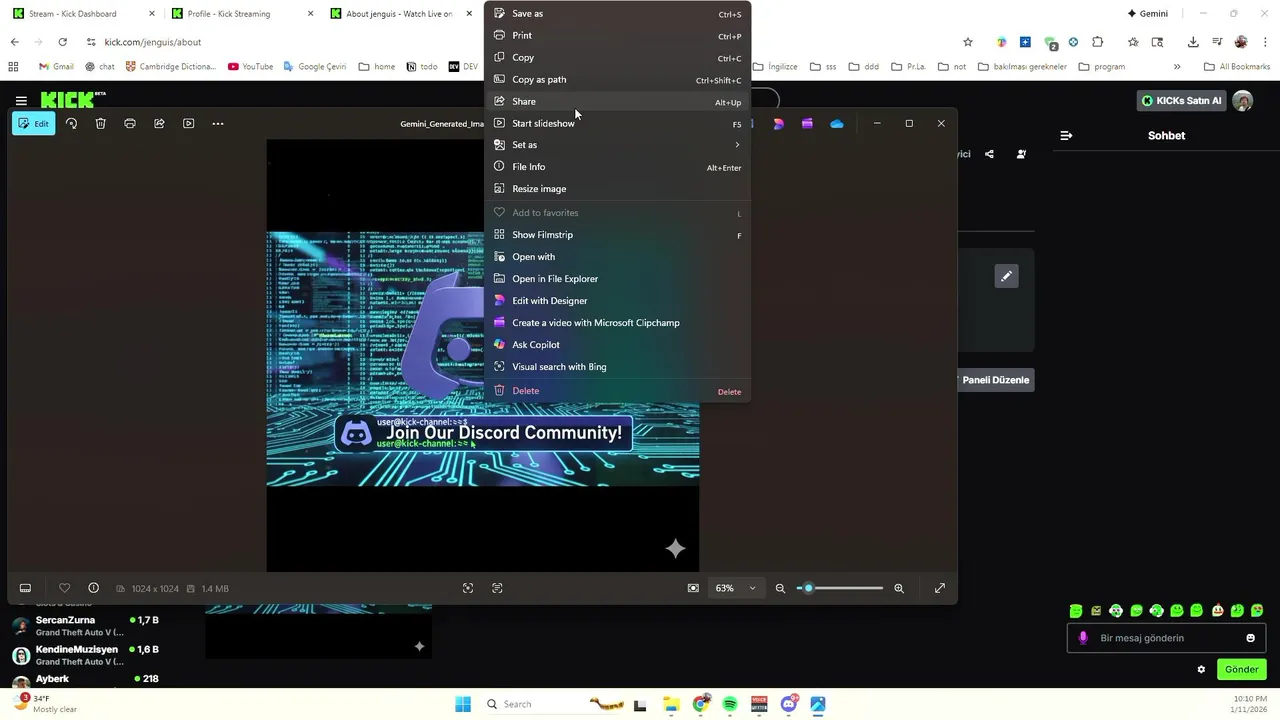Image resolution: width=1280 pixels, height=720 pixels.
Task: Rotate the image in Photos toolbar
Action: click(x=71, y=124)
